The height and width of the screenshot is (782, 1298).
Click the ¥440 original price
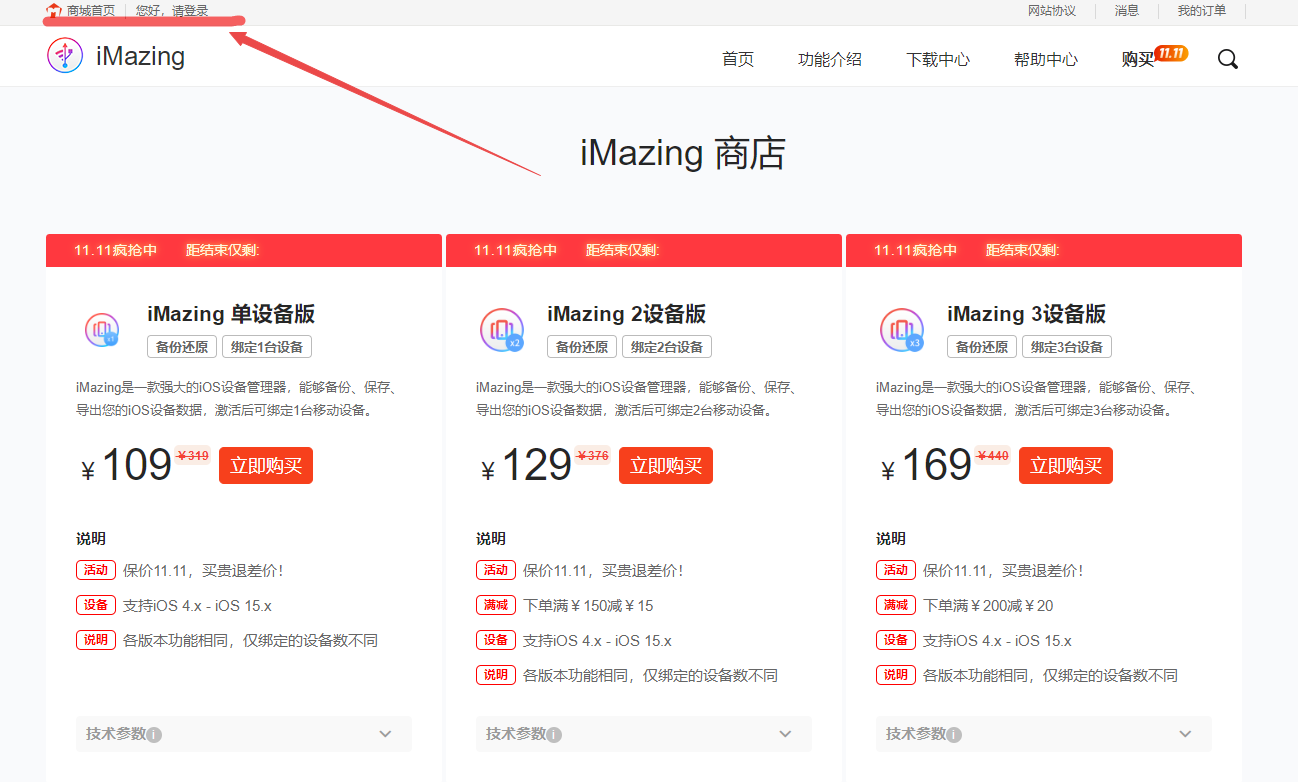[992, 456]
